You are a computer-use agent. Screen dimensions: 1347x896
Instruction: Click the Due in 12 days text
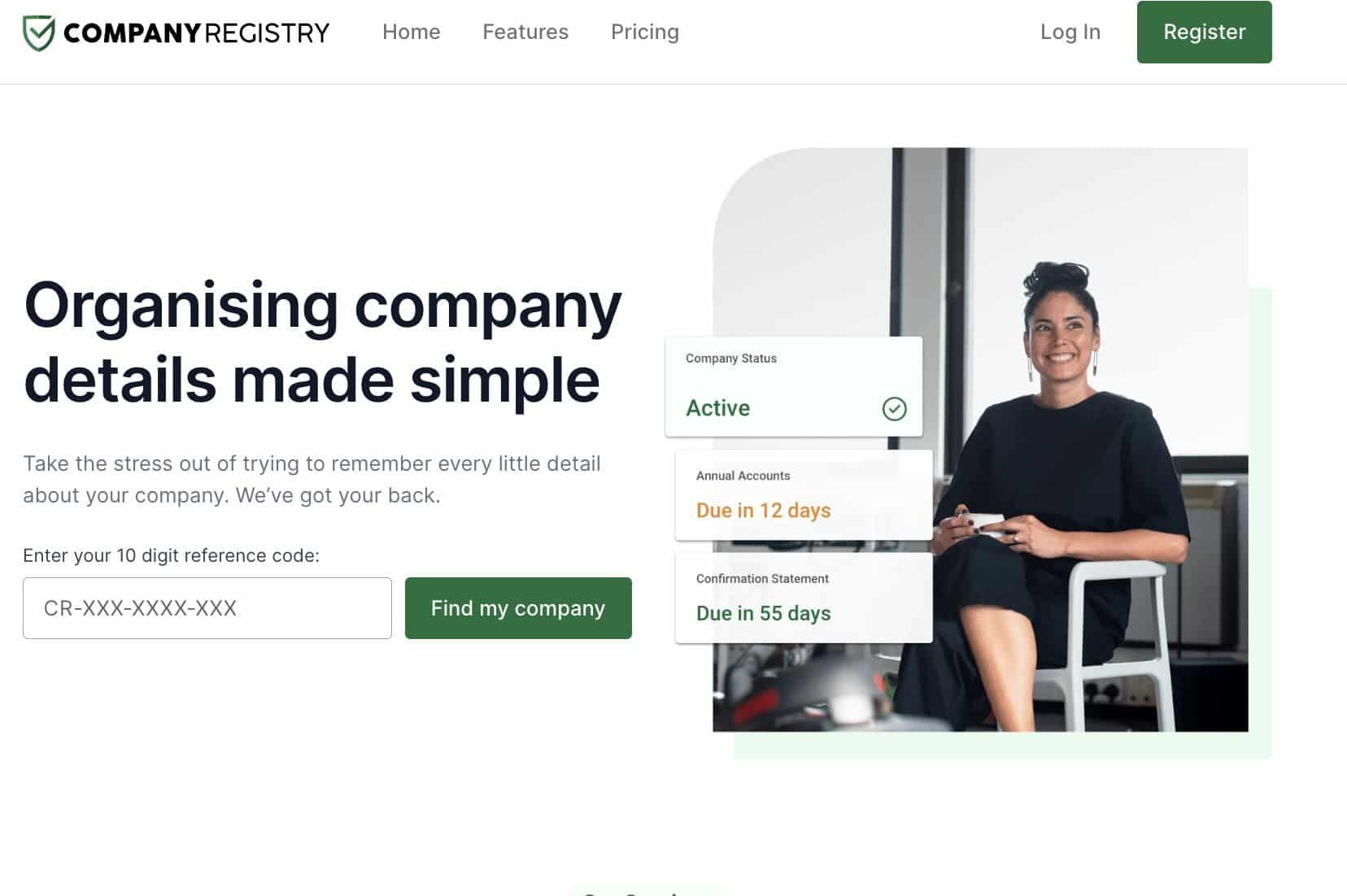pyautogui.click(x=763, y=511)
